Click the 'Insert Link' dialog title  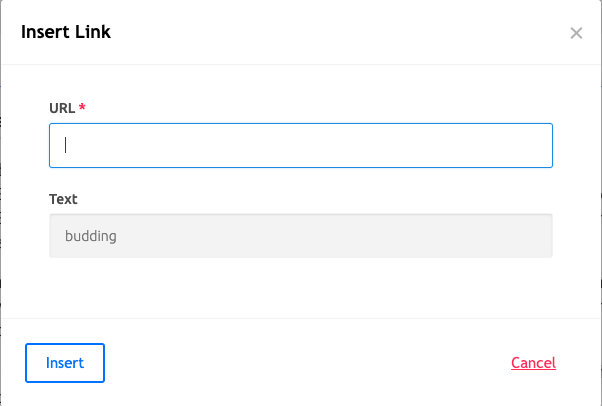pos(66,32)
